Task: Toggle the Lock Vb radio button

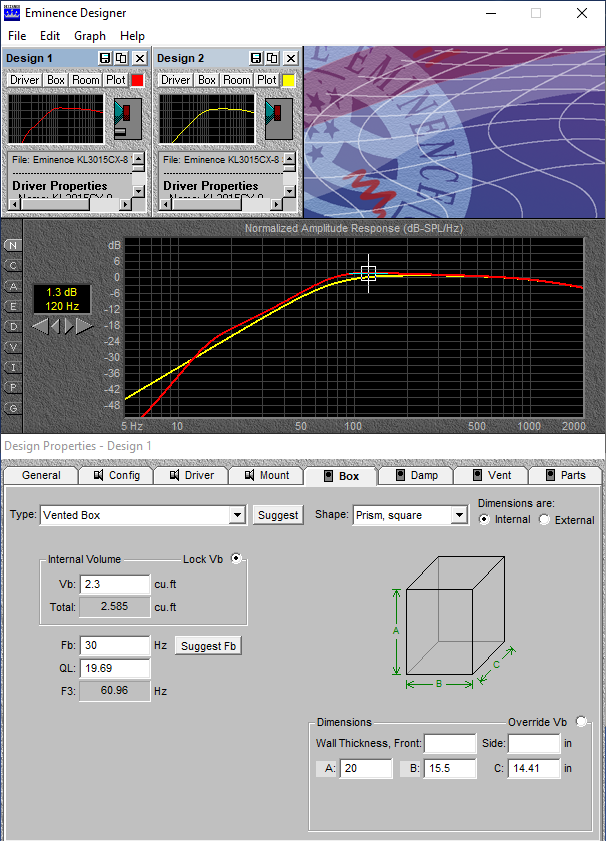Action: click(236, 558)
